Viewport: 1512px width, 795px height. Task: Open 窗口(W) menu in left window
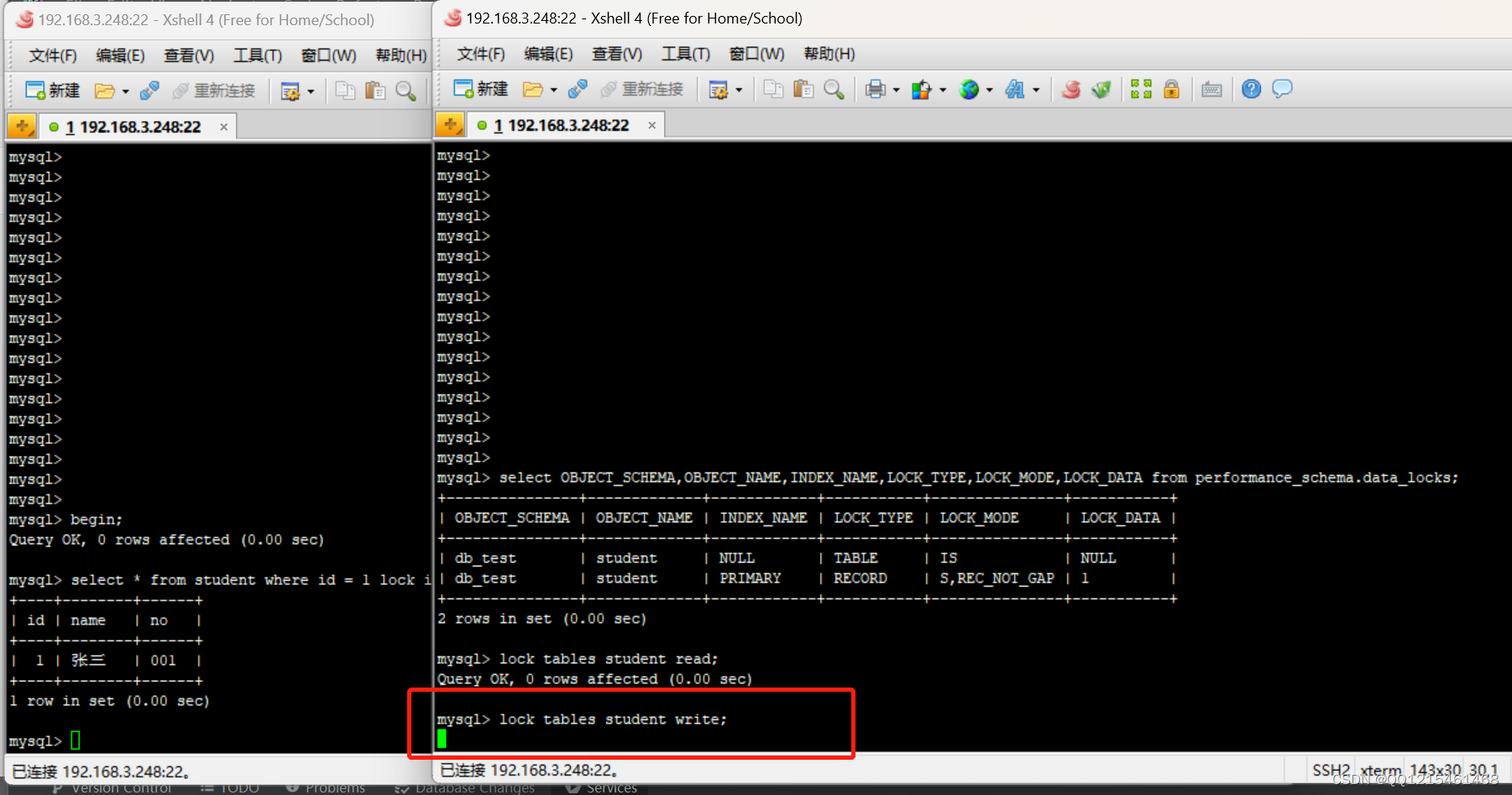(328, 55)
